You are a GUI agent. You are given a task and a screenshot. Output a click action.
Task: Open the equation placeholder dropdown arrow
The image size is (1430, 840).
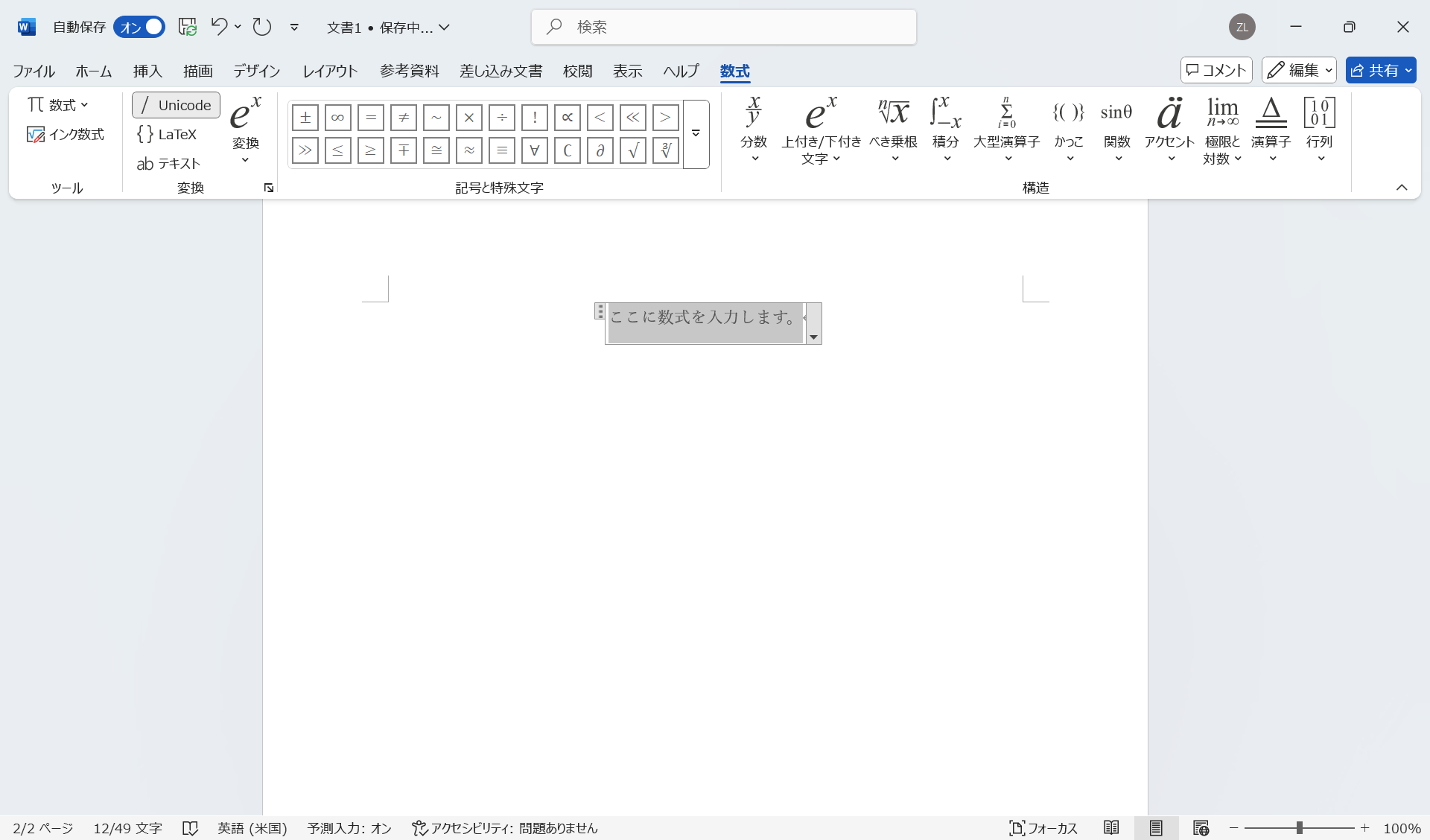click(813, 337)
